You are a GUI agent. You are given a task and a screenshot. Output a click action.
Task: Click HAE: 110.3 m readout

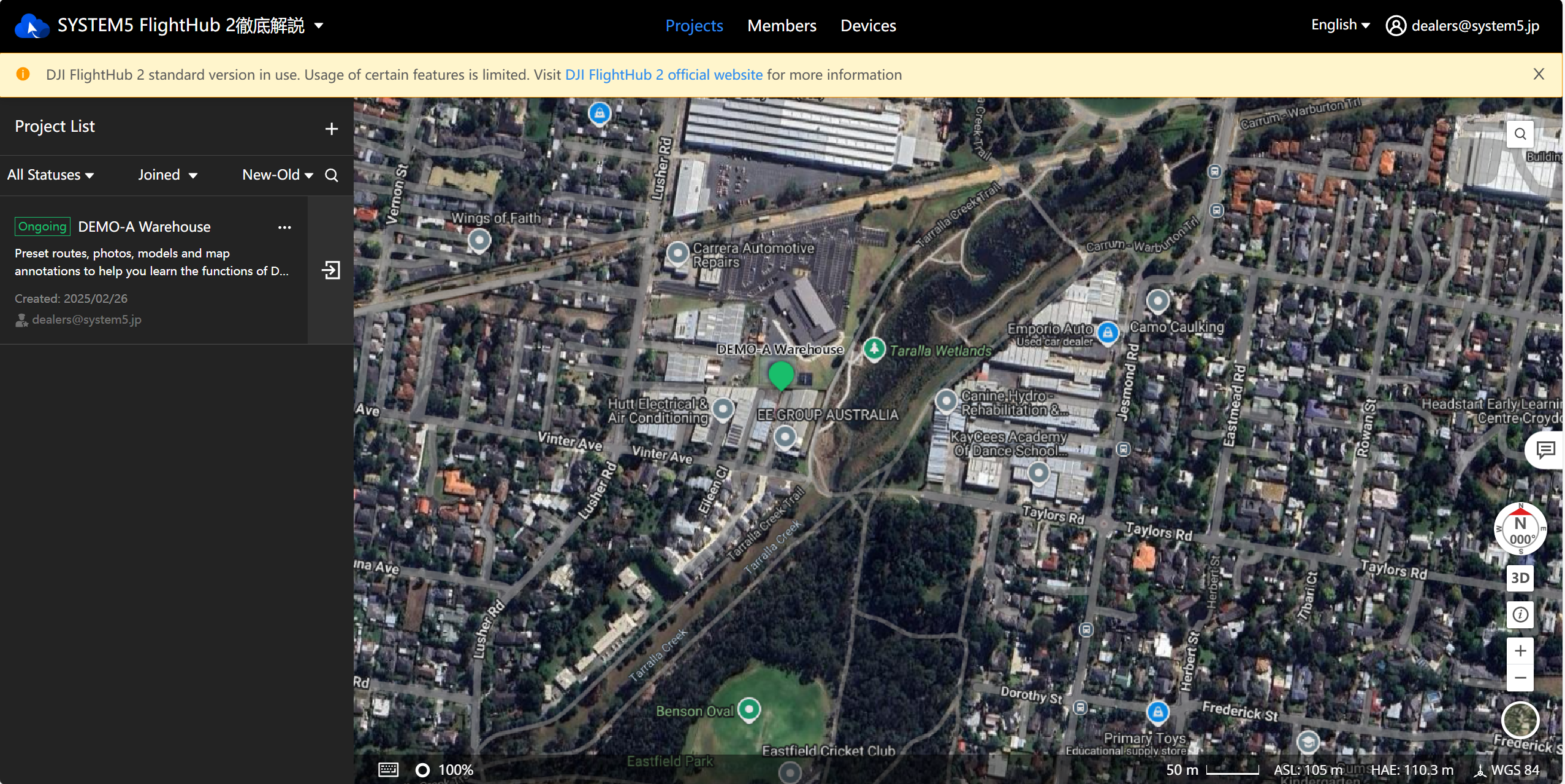[x=1412, y=770]
